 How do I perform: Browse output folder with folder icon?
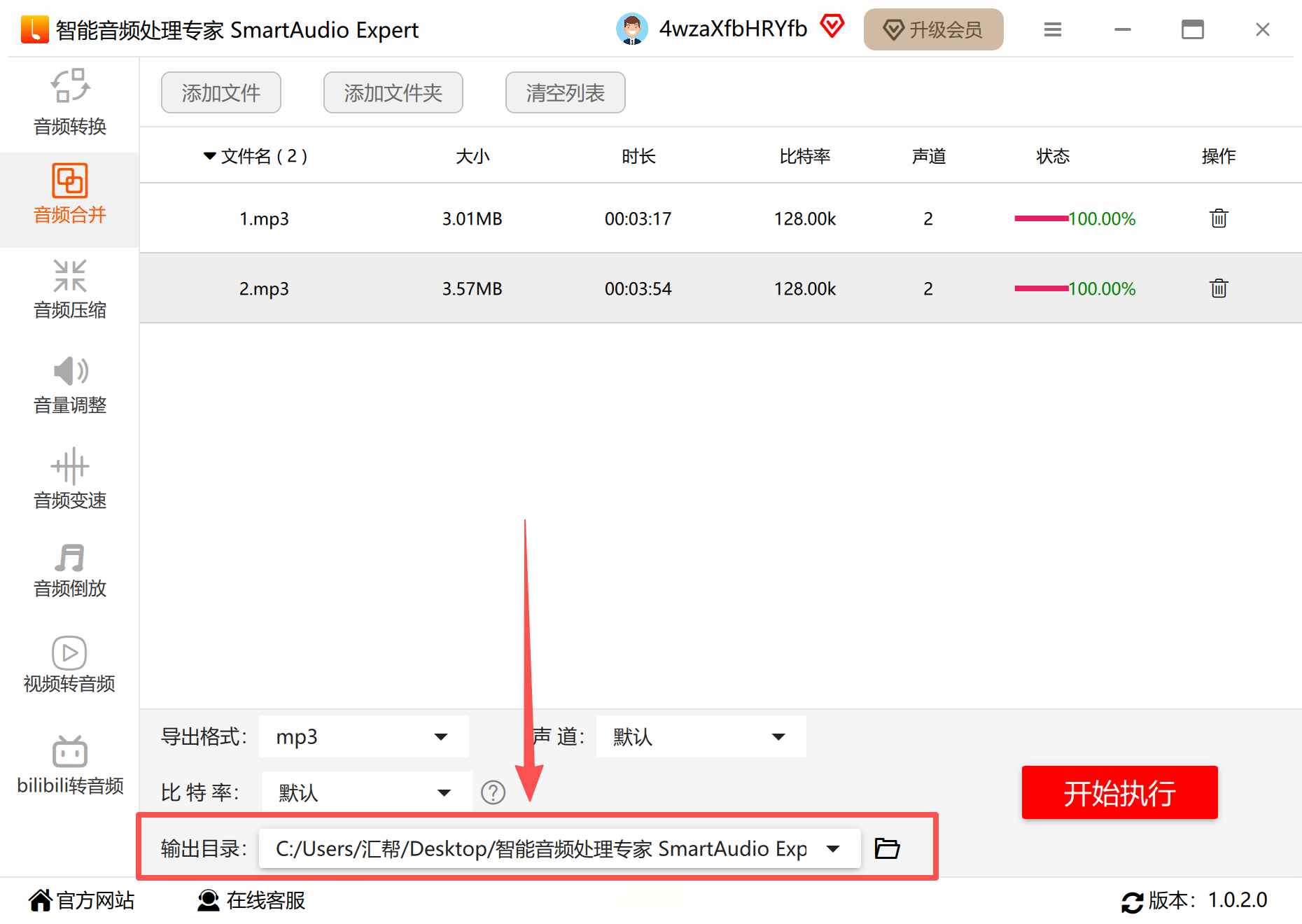[887, 848]
